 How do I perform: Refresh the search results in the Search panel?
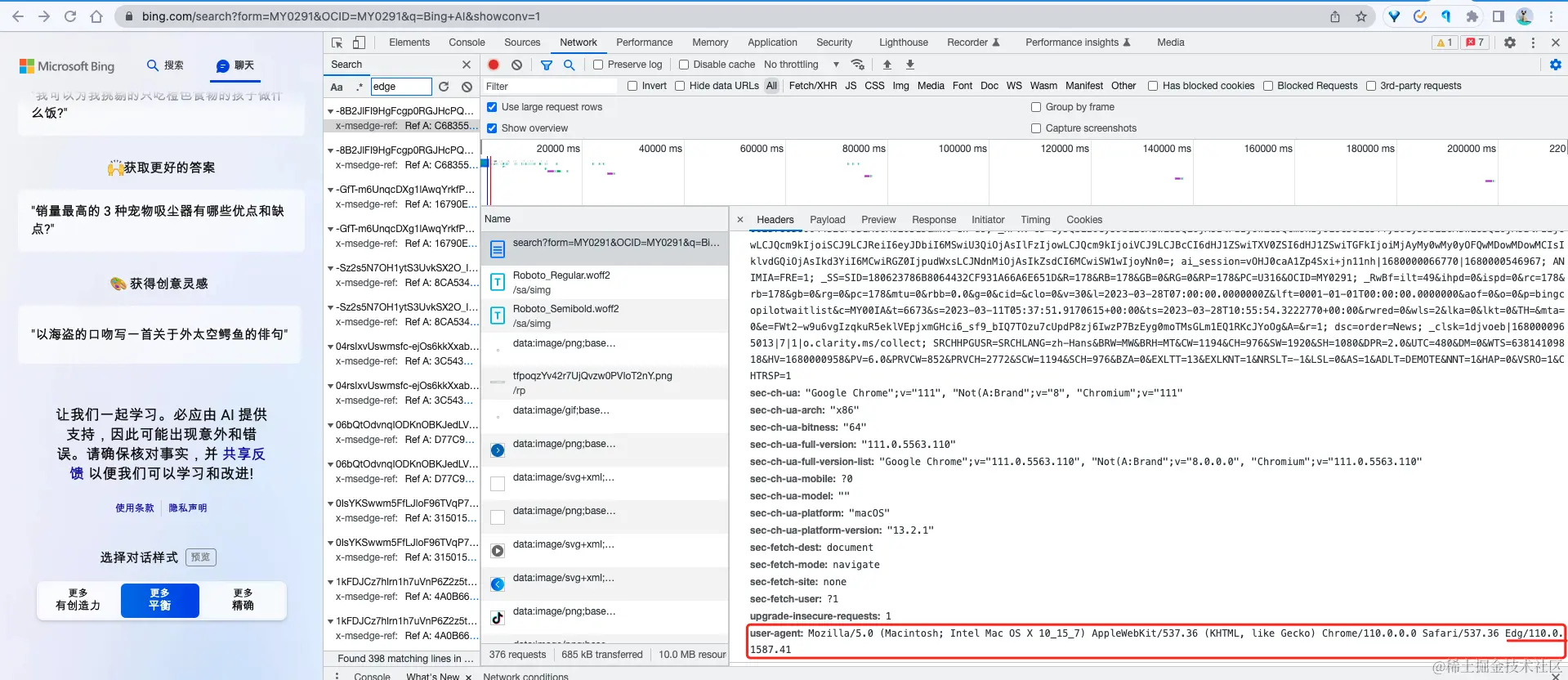444,87
